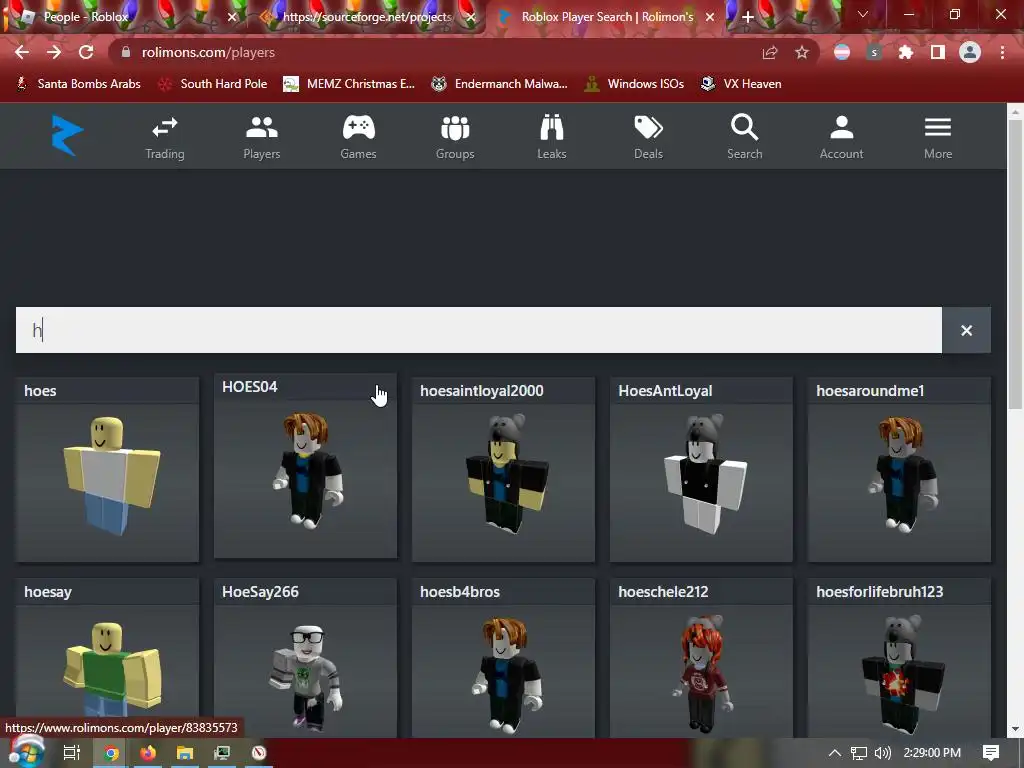Open player card HoeSay266
The width and height of the screenshot is (1024, 768).
(x=305, y=658)
